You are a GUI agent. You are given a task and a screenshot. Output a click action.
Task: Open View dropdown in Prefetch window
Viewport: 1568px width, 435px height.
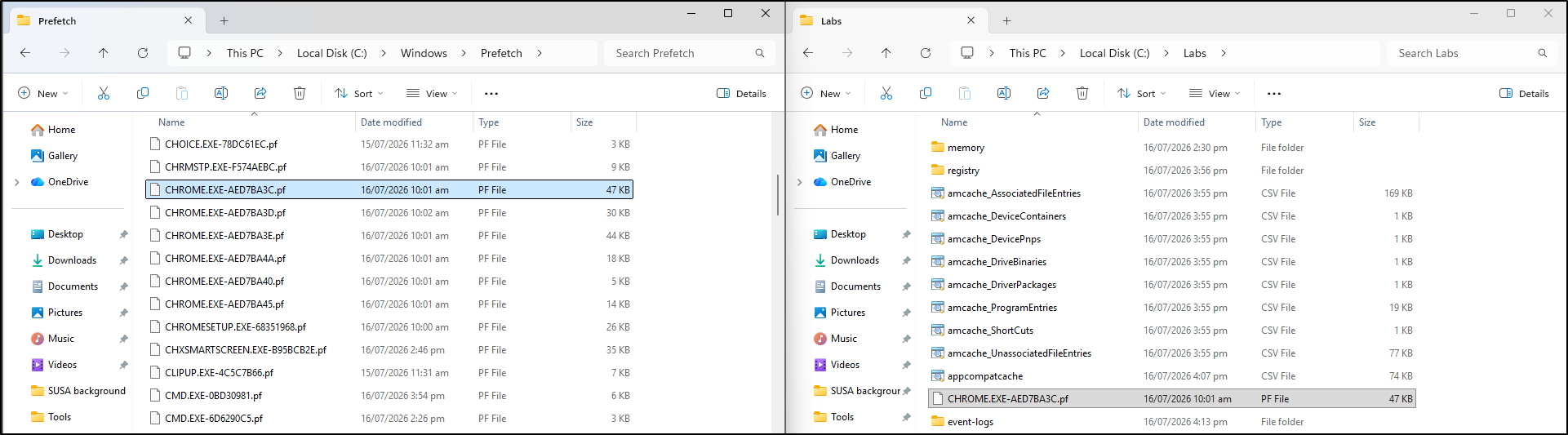(432, 94)
